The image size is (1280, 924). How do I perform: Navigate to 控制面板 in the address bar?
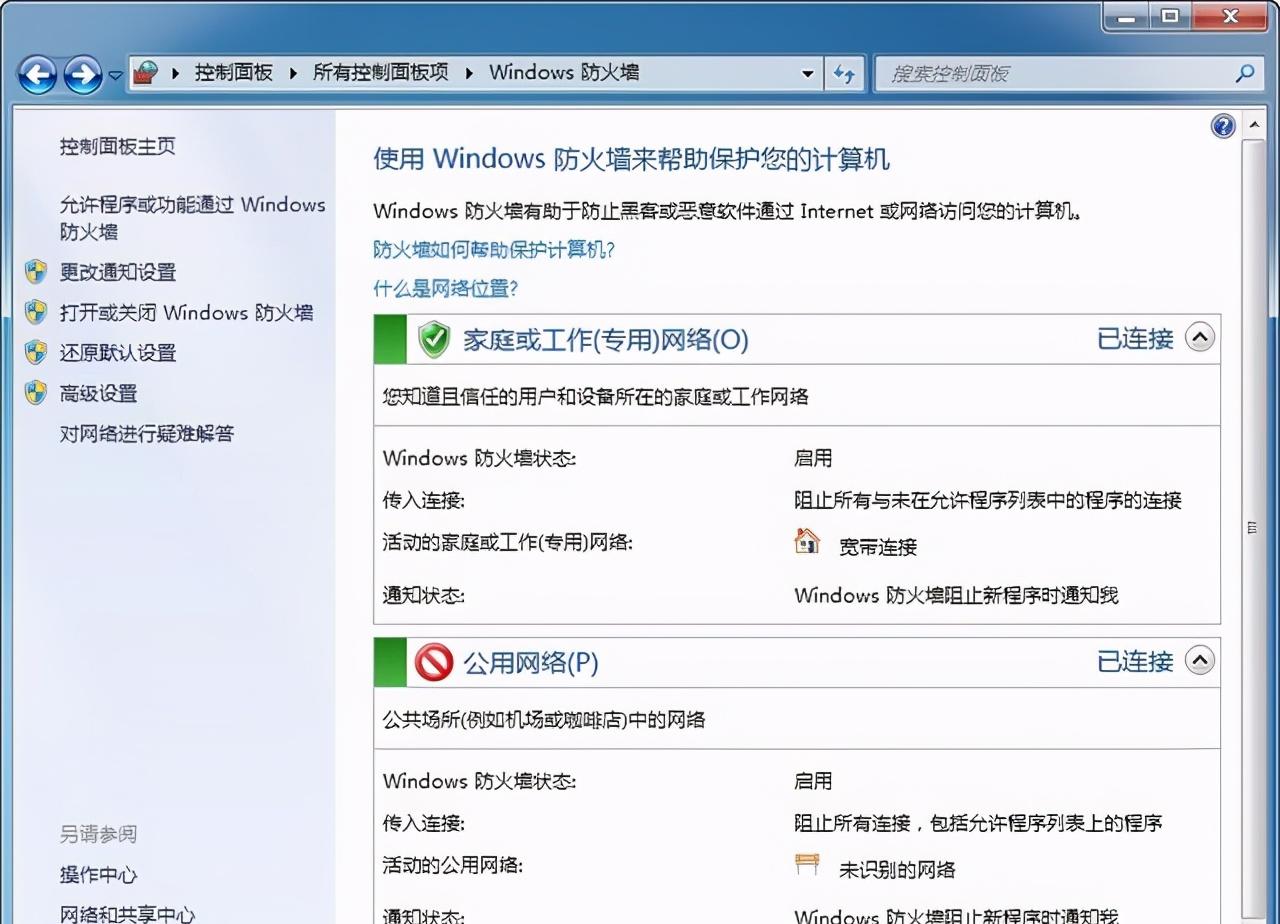(x=234, y=72)
